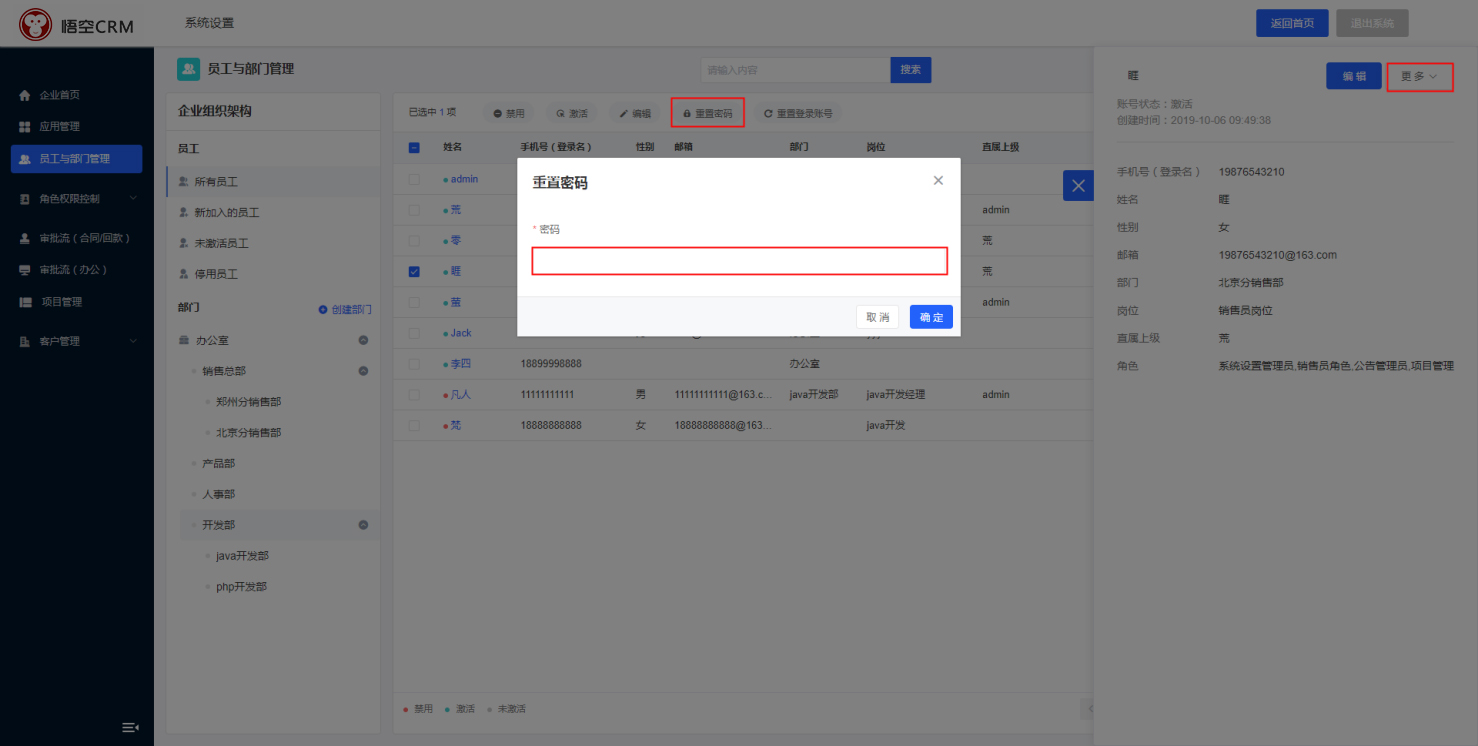The image size is (1478, 746).
Task: Select 北京分销售部 department in tree
Action: click(248, 433)
